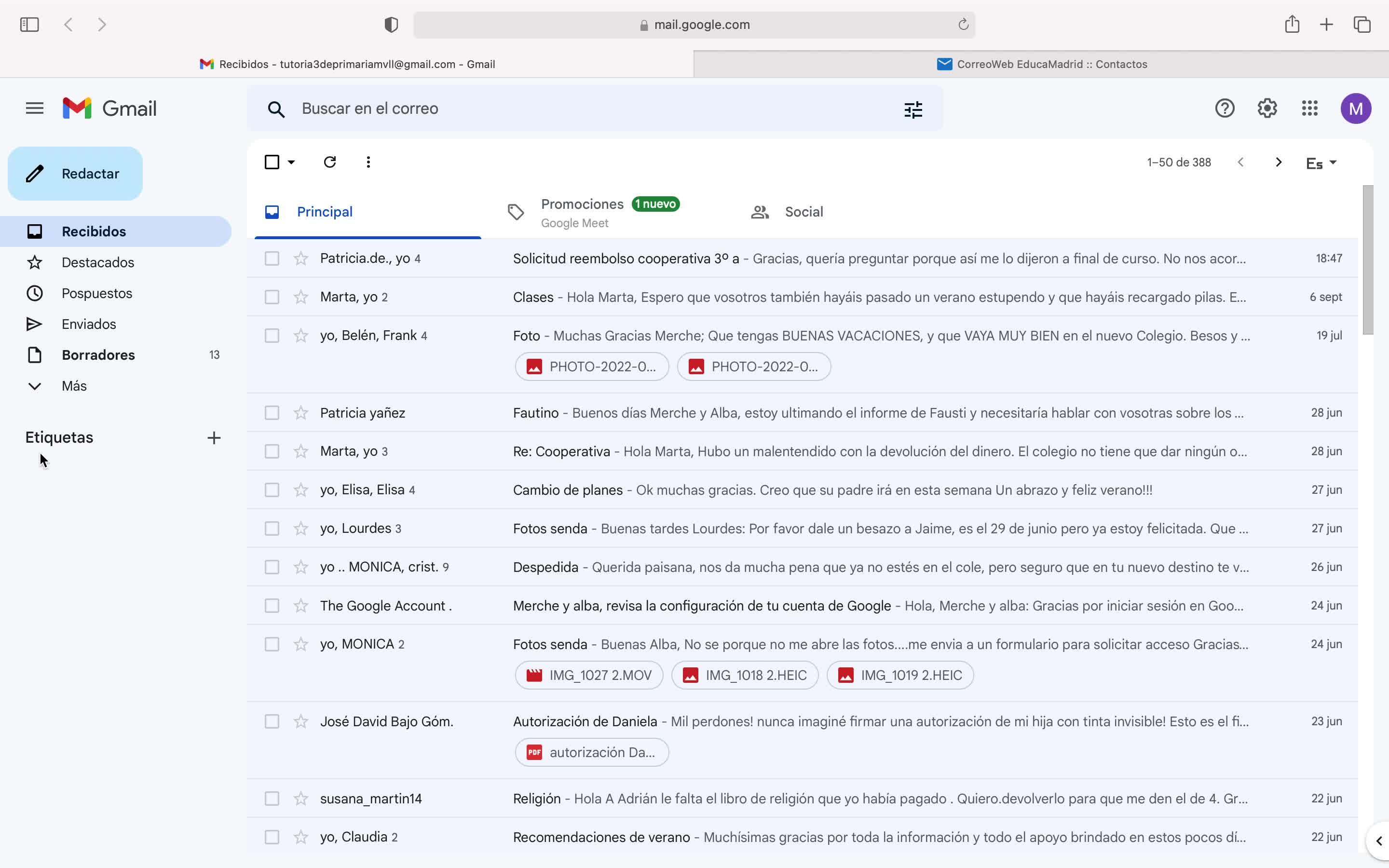Open the Google apps grid
Image resolution: width=1389 pixels, height=868 pixels.
(1309, 108)
